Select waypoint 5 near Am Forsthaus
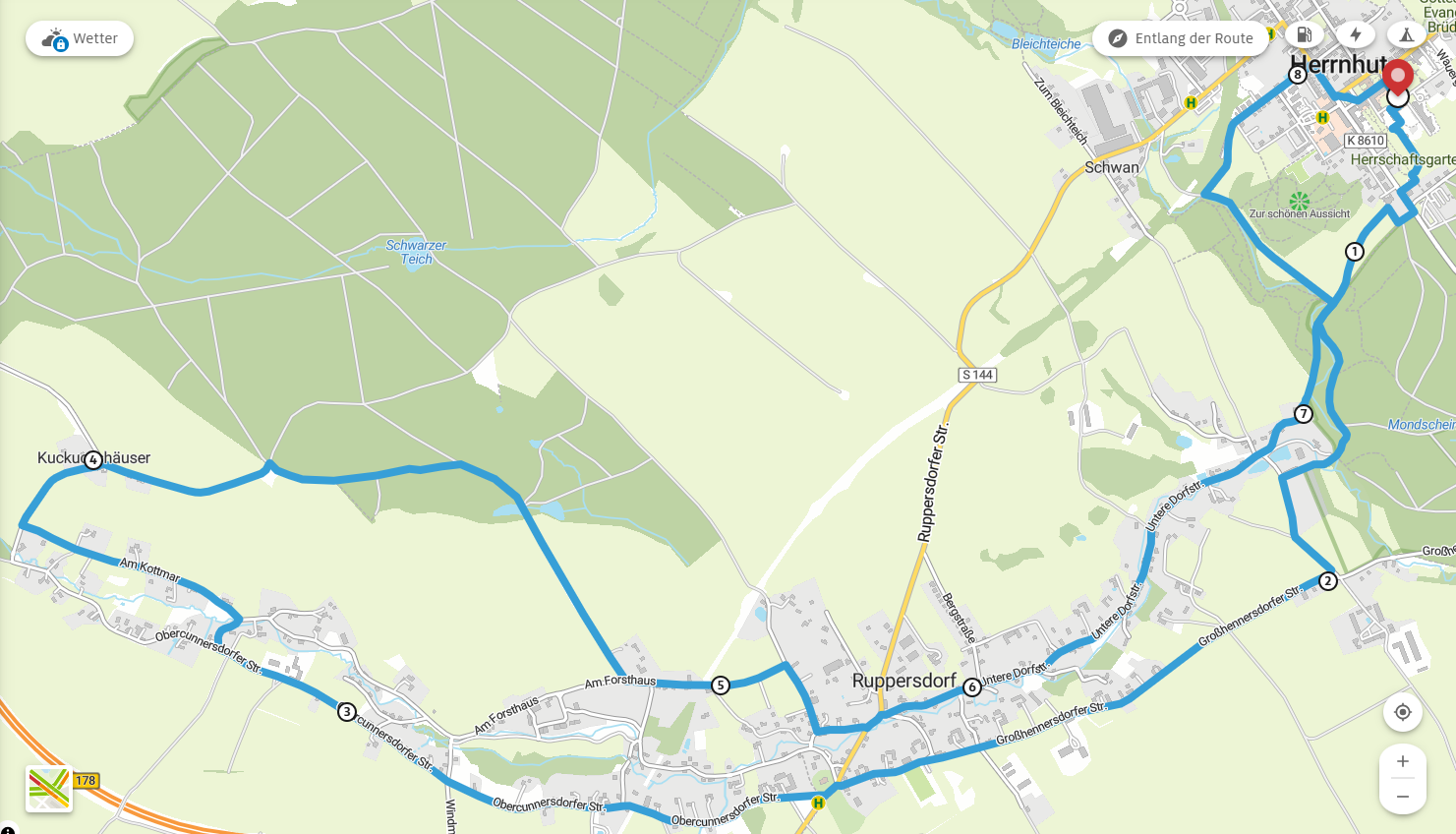This screenshot has width=1456, height=834. pyautogui.click(x=721, y=685)
